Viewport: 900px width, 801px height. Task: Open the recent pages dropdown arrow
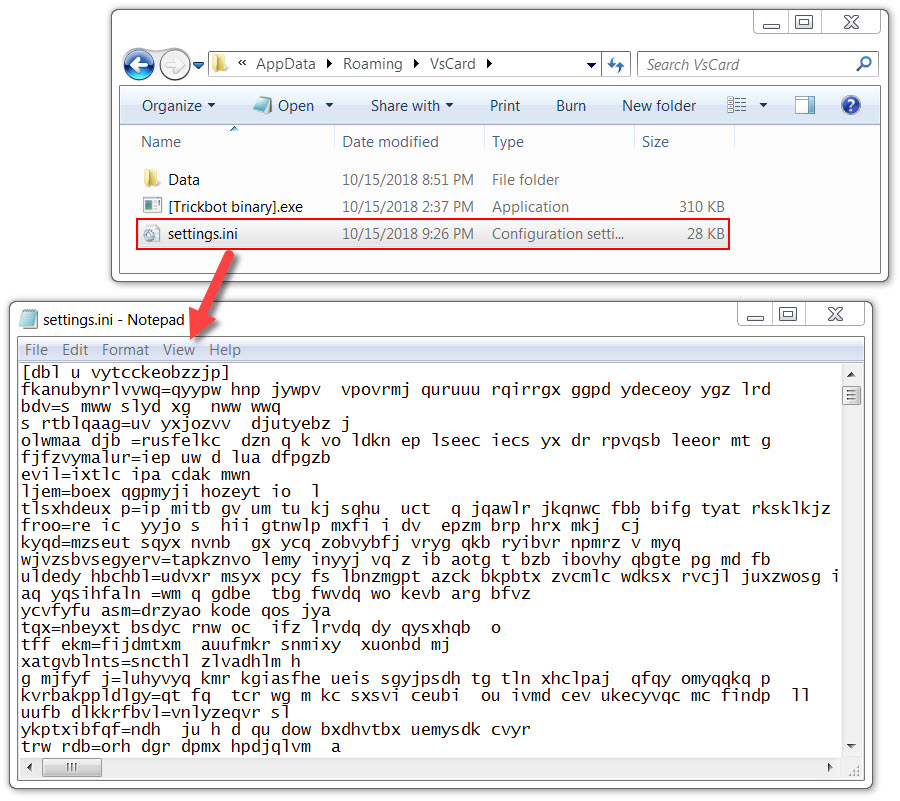199,65
